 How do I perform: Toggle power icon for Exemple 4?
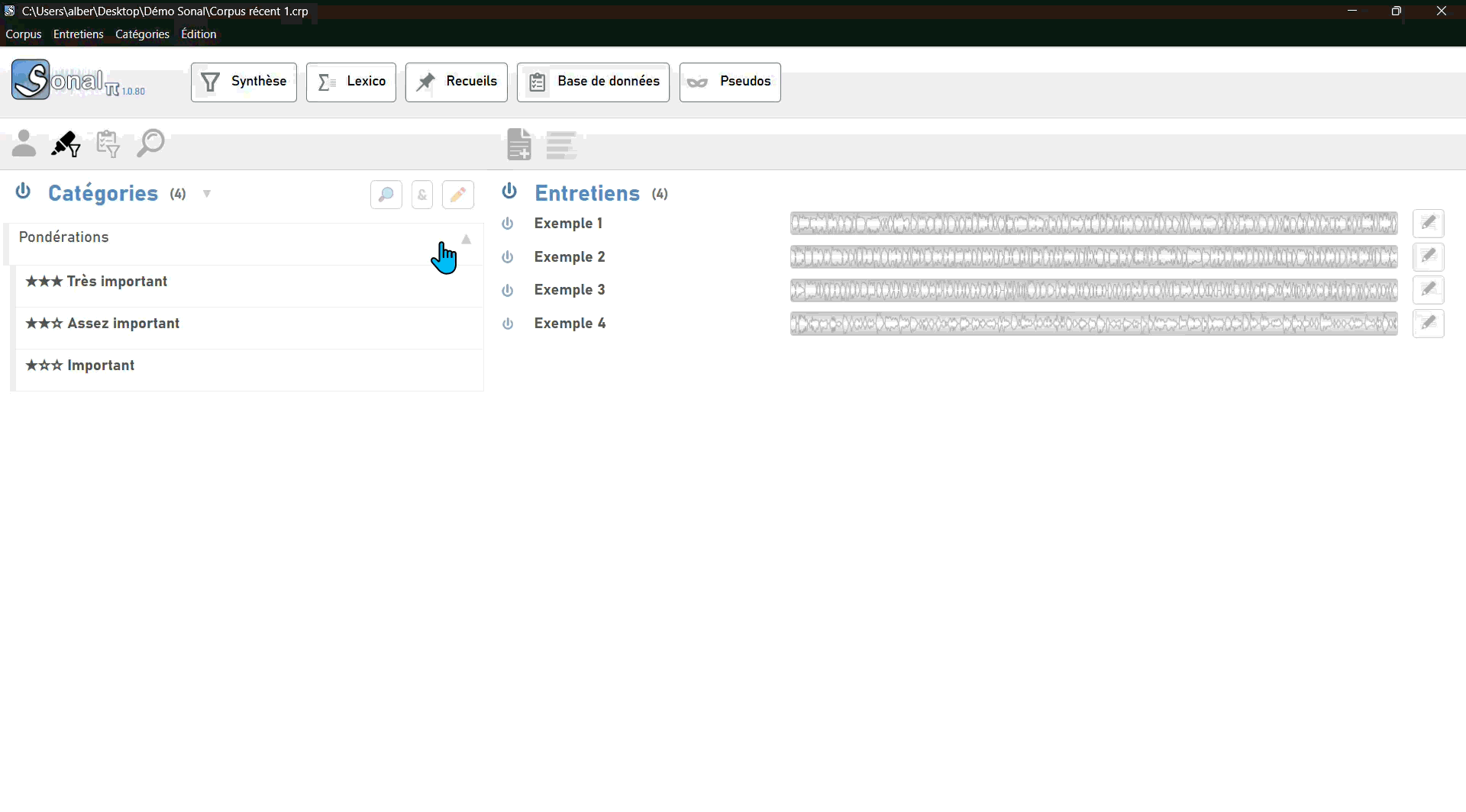click(508, 324)
